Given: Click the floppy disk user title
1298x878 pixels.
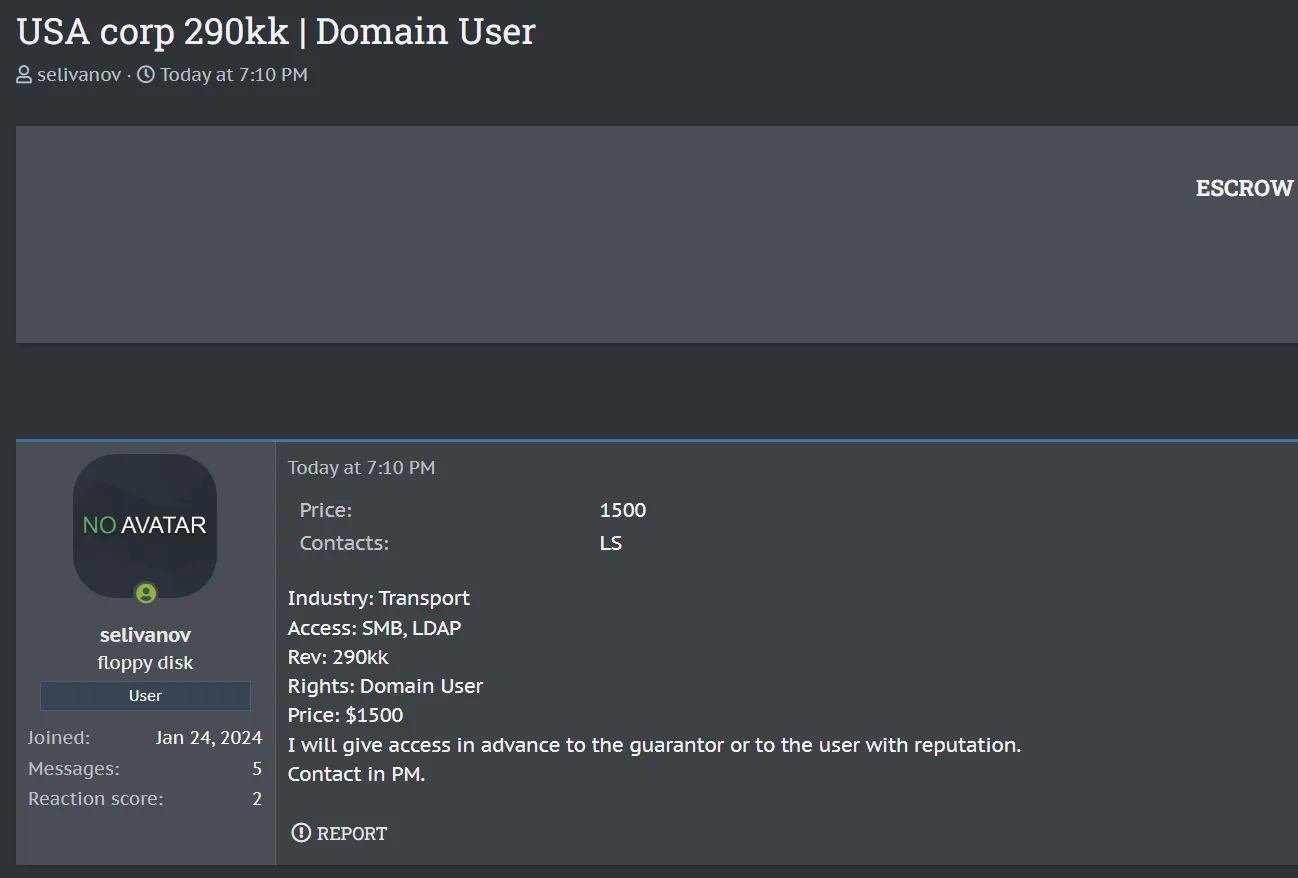Looking at the screenshot, I should [145, 663].
